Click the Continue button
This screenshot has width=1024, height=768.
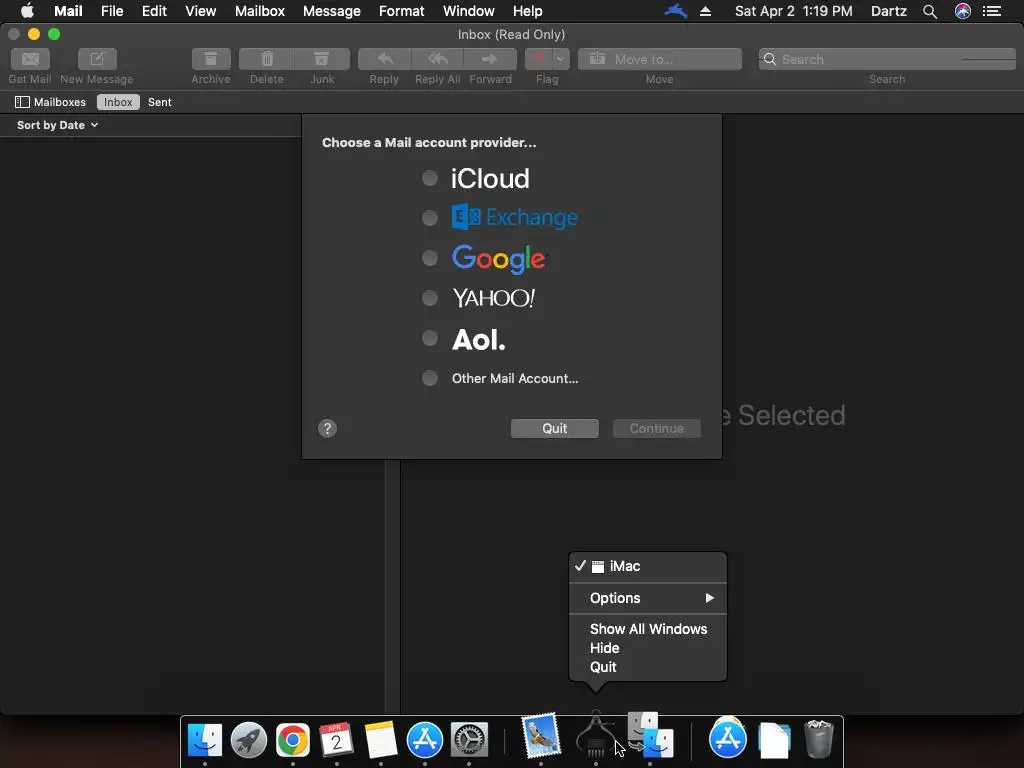(x=656, y=428)
